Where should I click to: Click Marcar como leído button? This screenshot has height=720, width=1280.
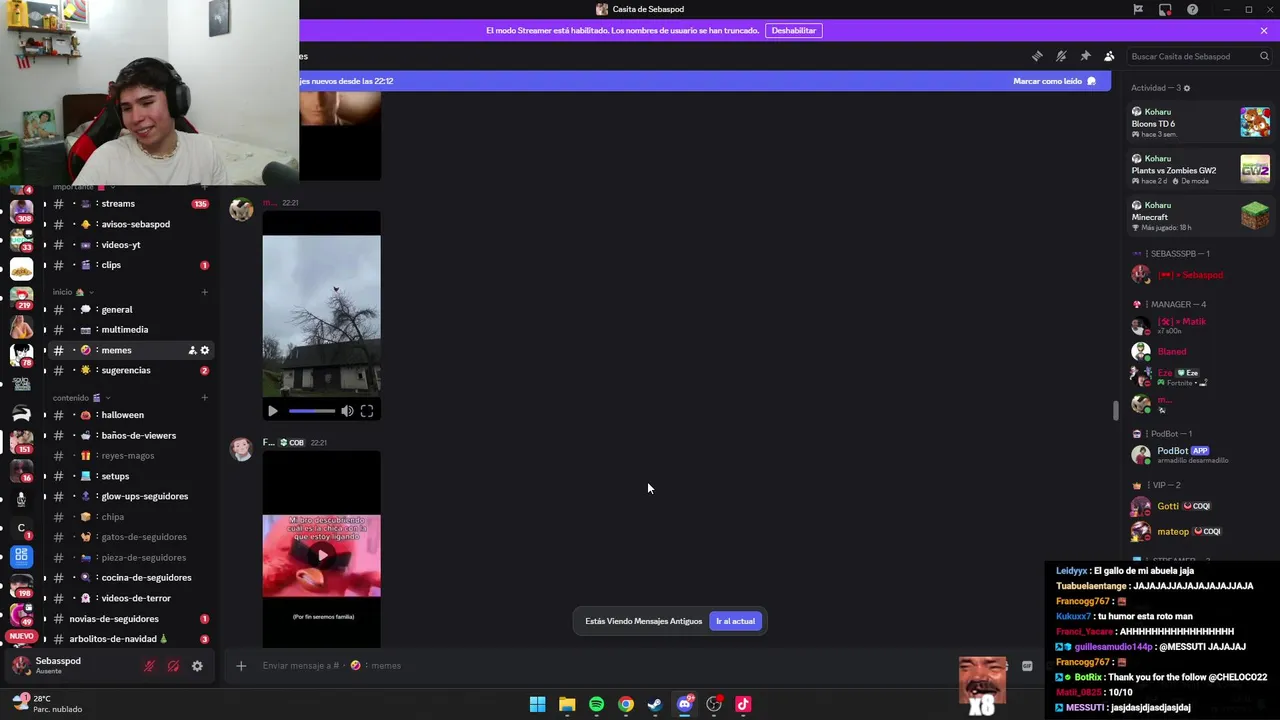pos(1054,81)
